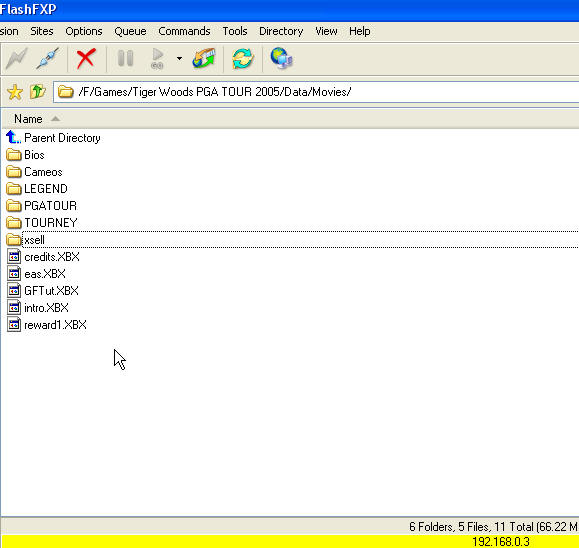Open the Commands menu
The height and width of the screenshot is (548, 579).
coord(184,31)
